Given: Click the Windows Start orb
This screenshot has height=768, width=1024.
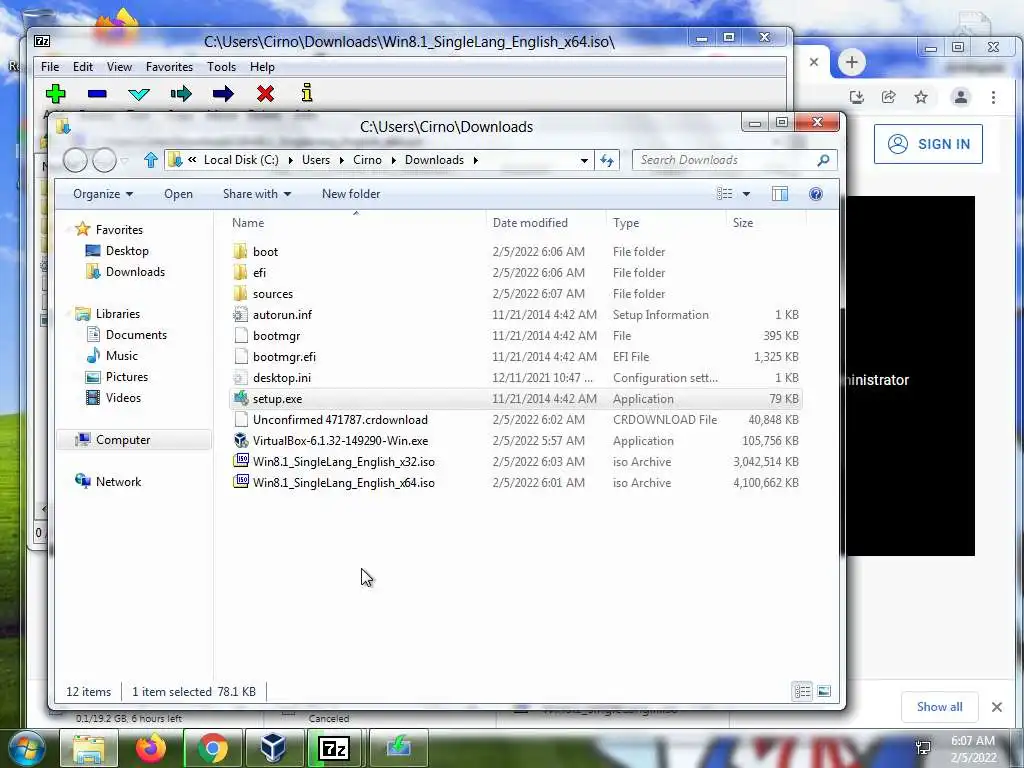Looking at the screenshot, I should pyautogui.click(x=27, y=749).
